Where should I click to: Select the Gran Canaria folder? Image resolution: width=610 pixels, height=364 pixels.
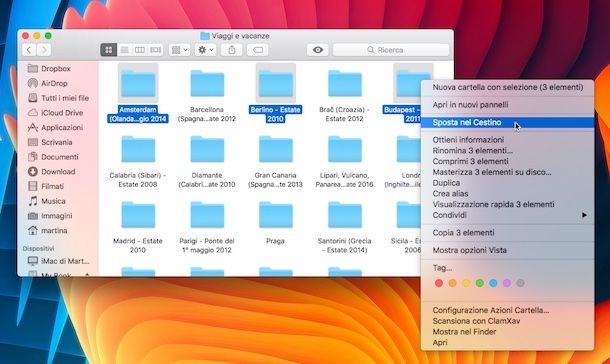tap(275, 149)
